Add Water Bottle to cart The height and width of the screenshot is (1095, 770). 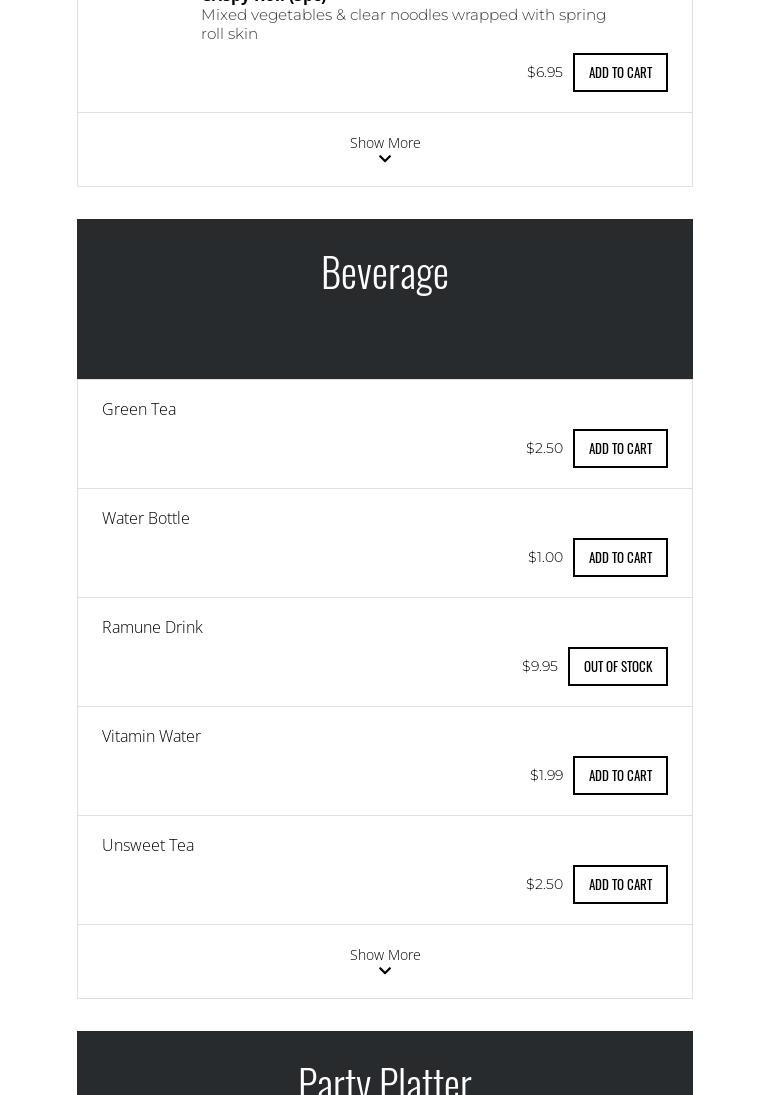[620, 557]
